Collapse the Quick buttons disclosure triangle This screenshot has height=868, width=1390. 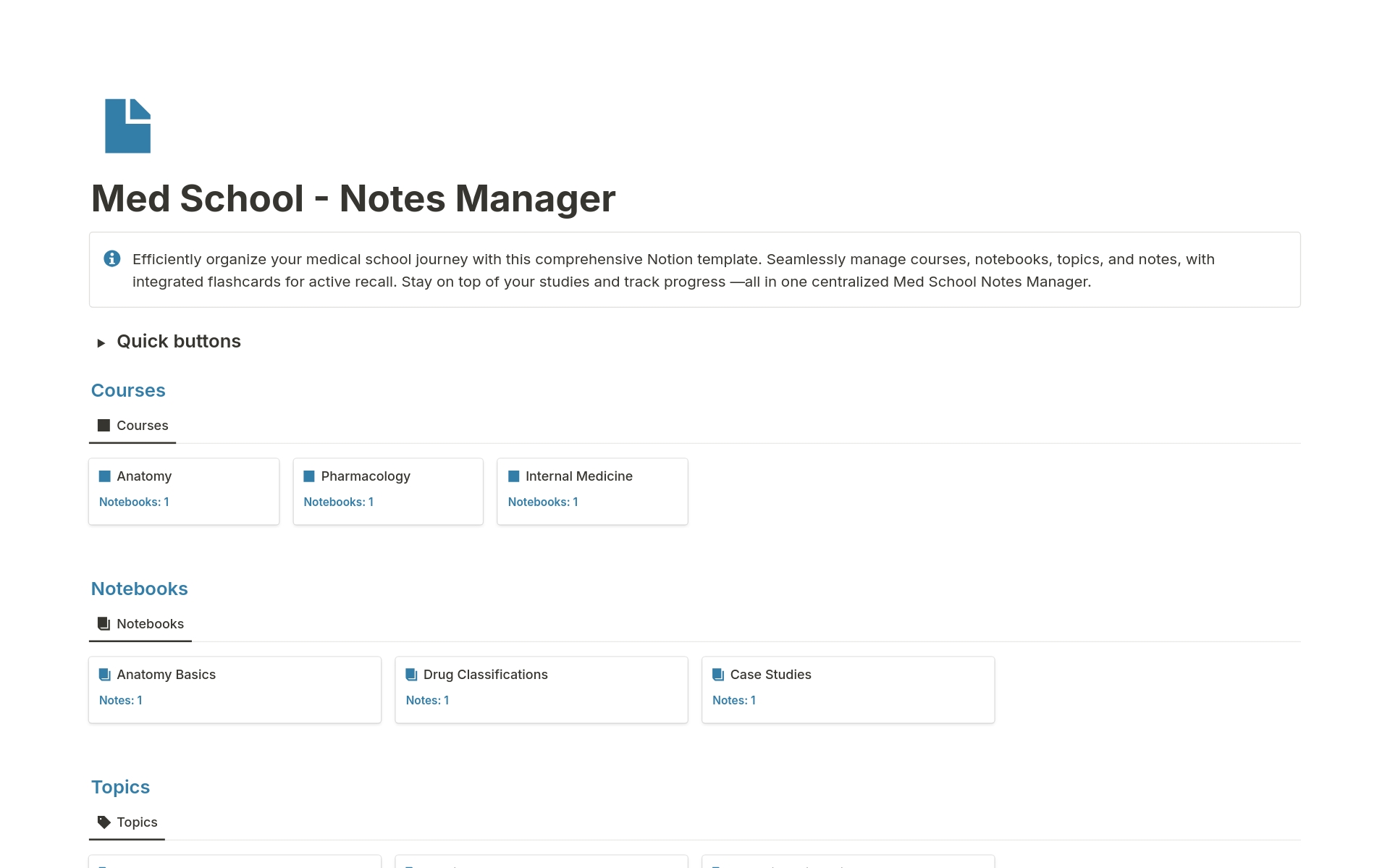(x=102, y=342)
